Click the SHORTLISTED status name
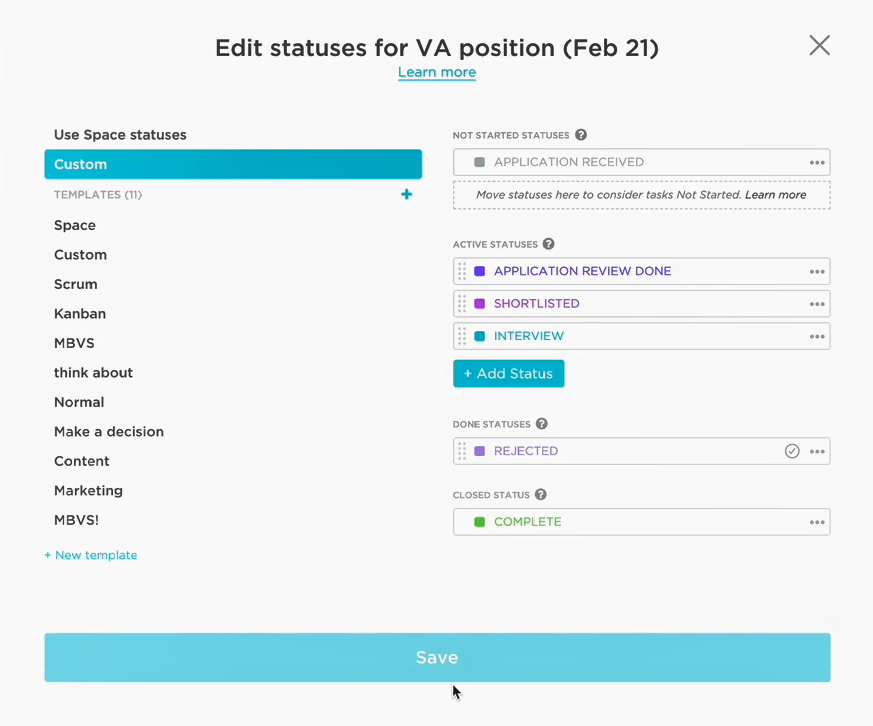Viewport: 873px width, 726px height. (x=537, y=303)
